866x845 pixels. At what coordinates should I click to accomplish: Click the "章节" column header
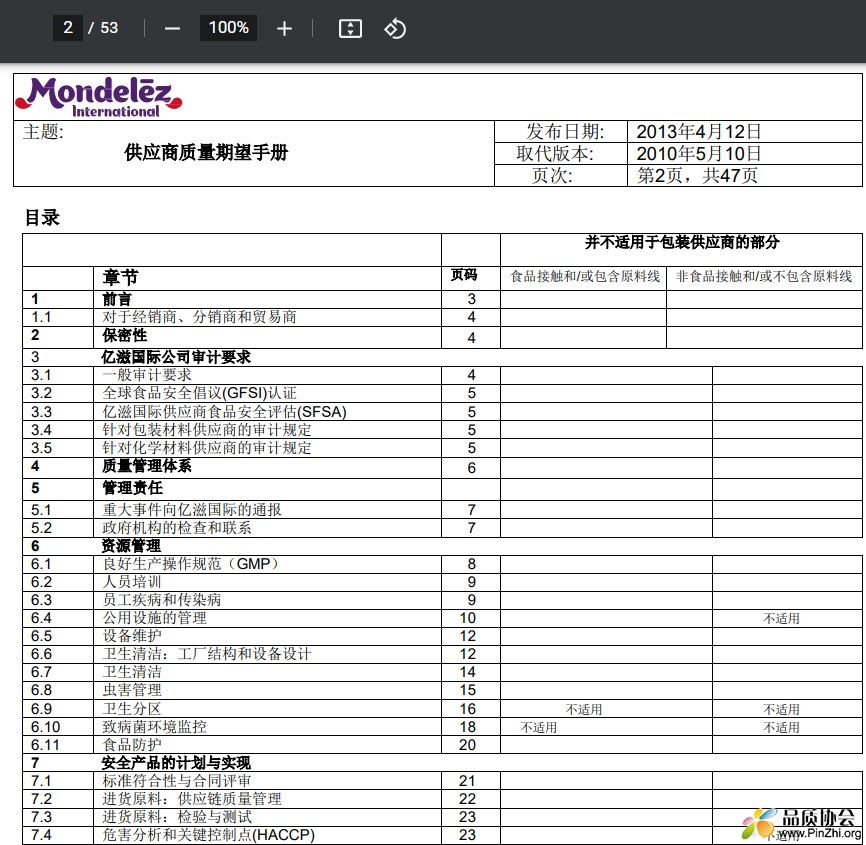tap(120, 277)
